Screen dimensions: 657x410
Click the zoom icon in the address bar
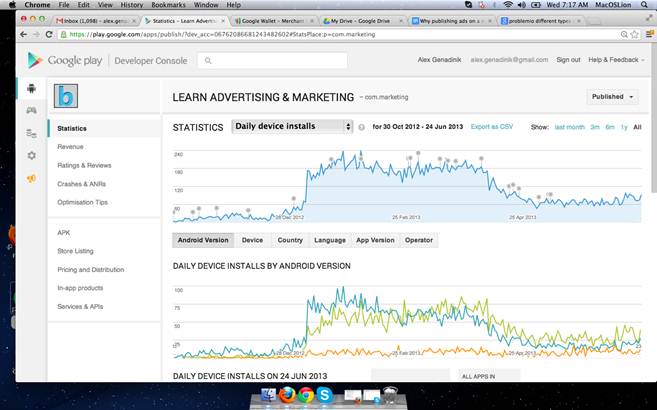pyautogui.click(x=624, y=34)
